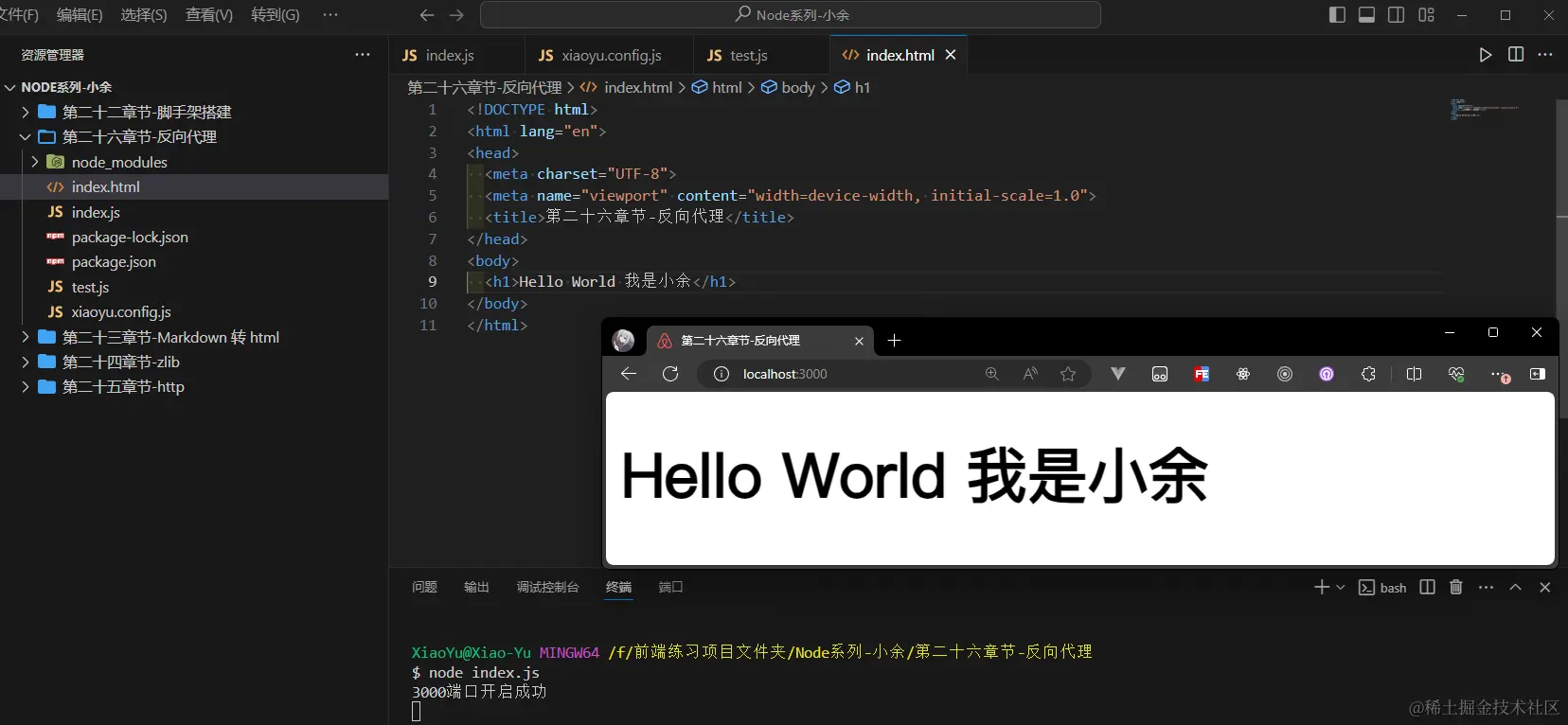Open the Vue devtools extension icon
Viewport: 1568px width, 725px height.
[x=1118, y=374]
